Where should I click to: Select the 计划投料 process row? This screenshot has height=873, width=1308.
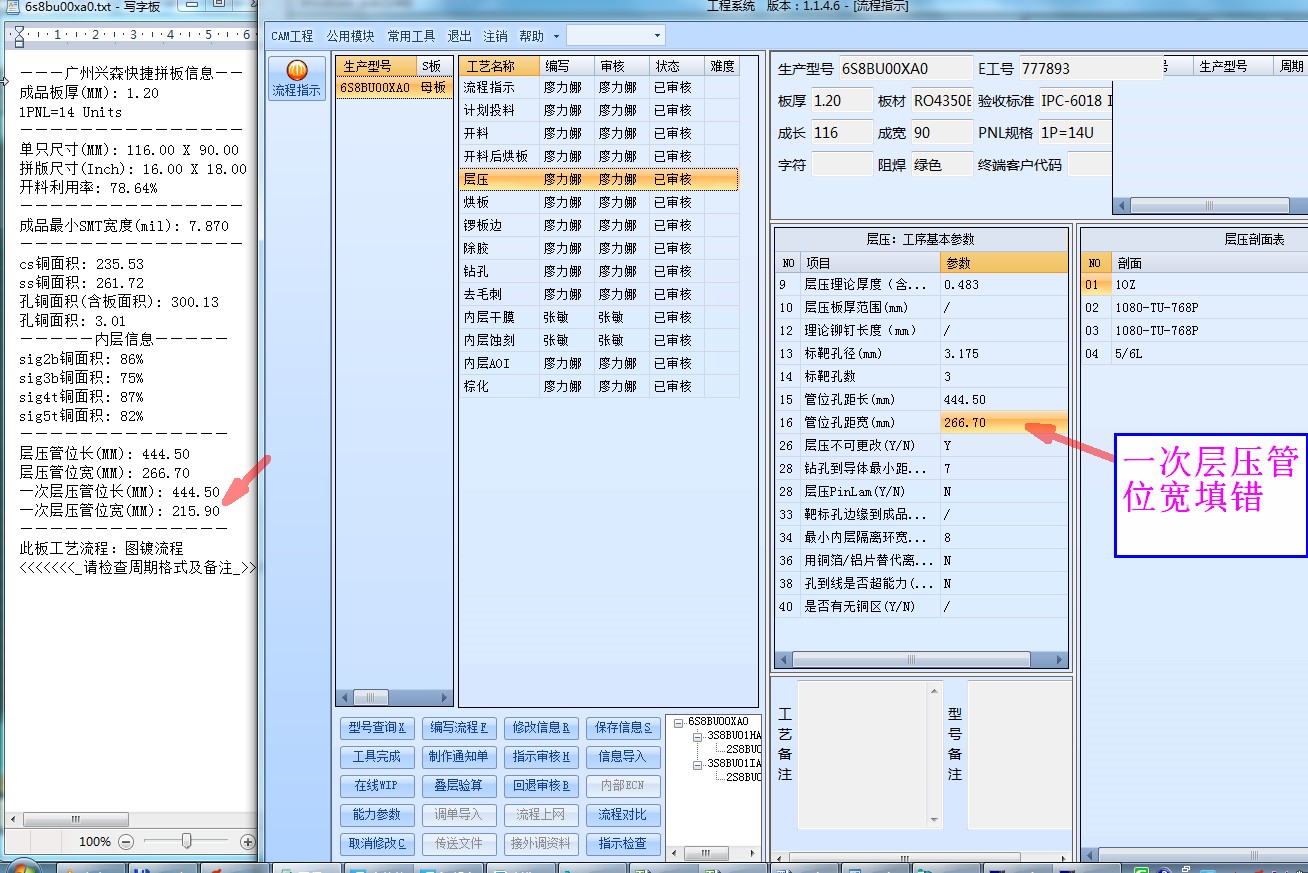coord(598,110)
